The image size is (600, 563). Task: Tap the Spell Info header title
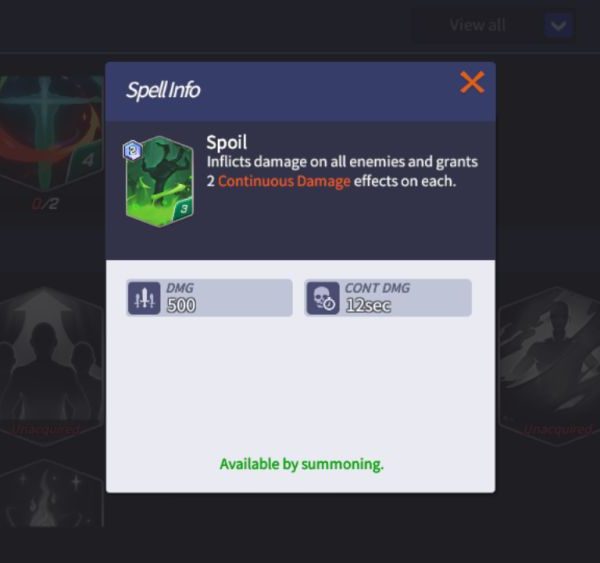point(163,90)
